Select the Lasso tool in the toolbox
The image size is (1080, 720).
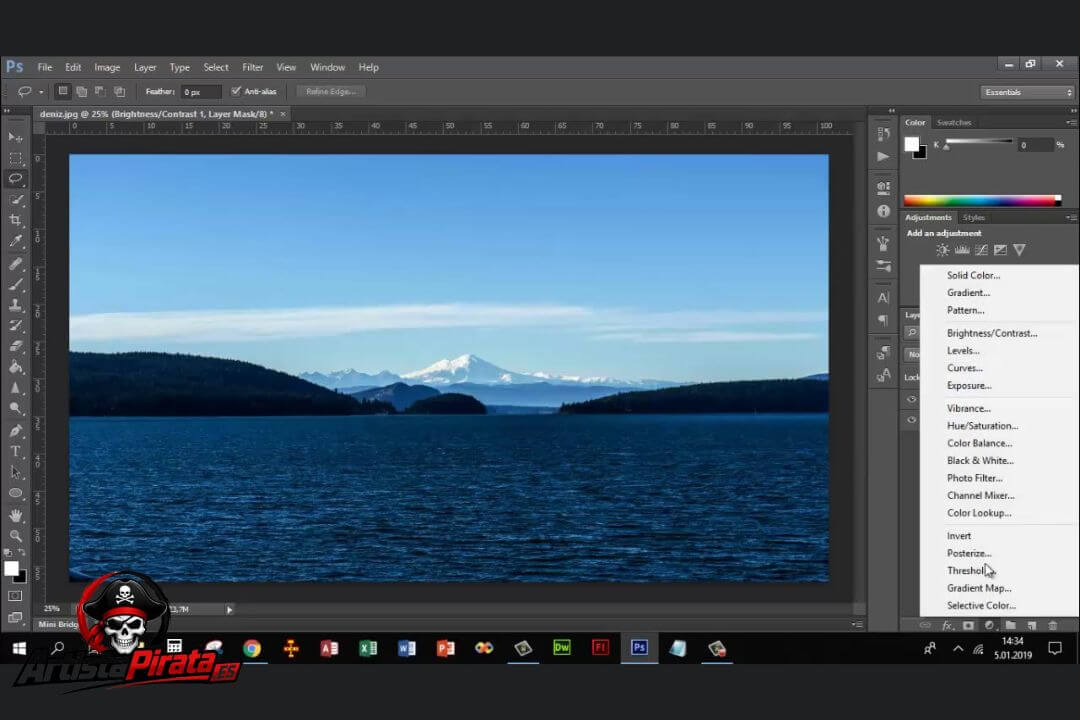[x=15, y=178]
